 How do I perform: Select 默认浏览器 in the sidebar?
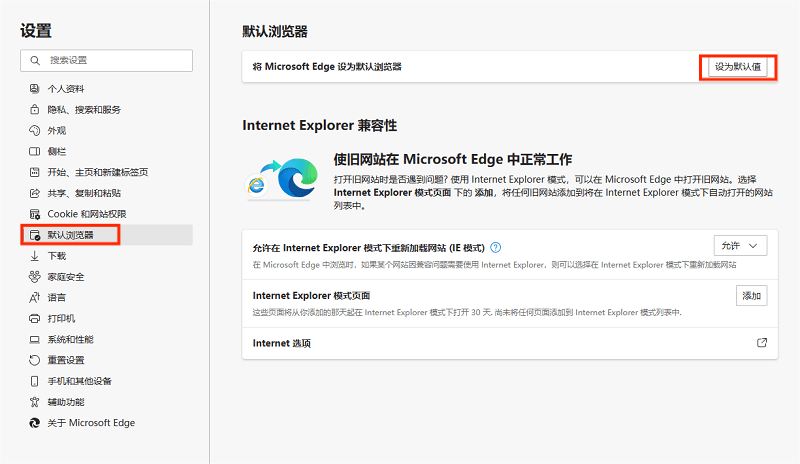(107, 235)
